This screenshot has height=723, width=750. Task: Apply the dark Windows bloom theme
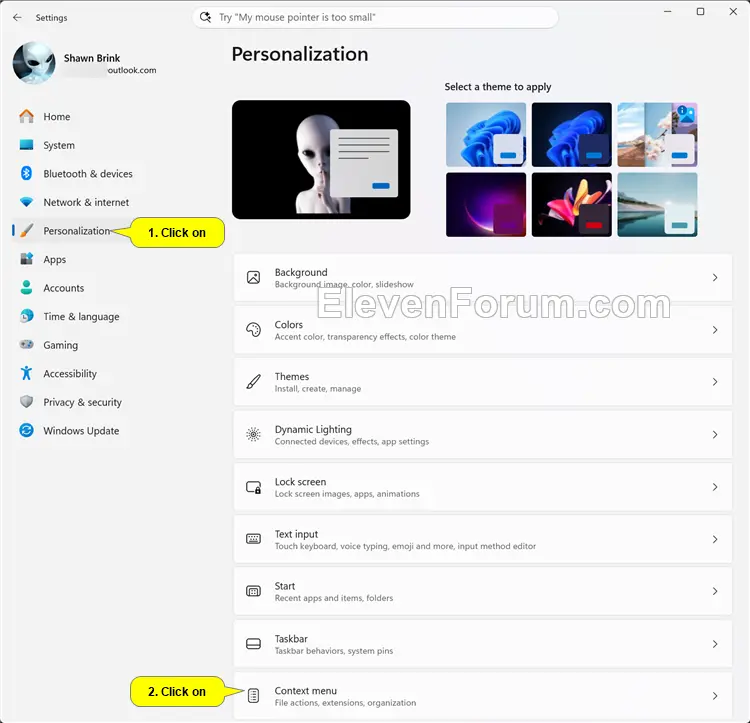(571, 134)
